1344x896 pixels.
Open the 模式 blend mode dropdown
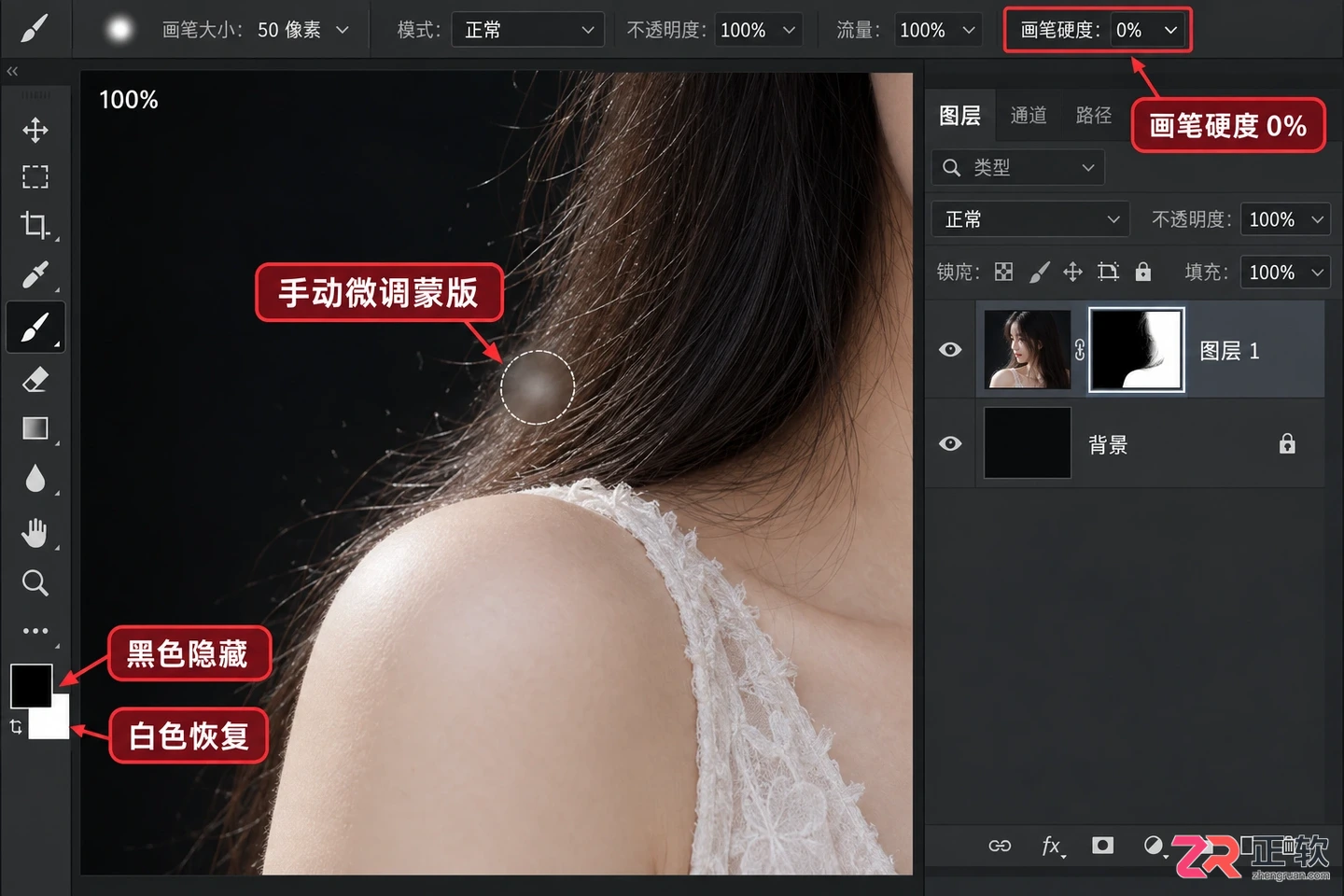point(527,30)
